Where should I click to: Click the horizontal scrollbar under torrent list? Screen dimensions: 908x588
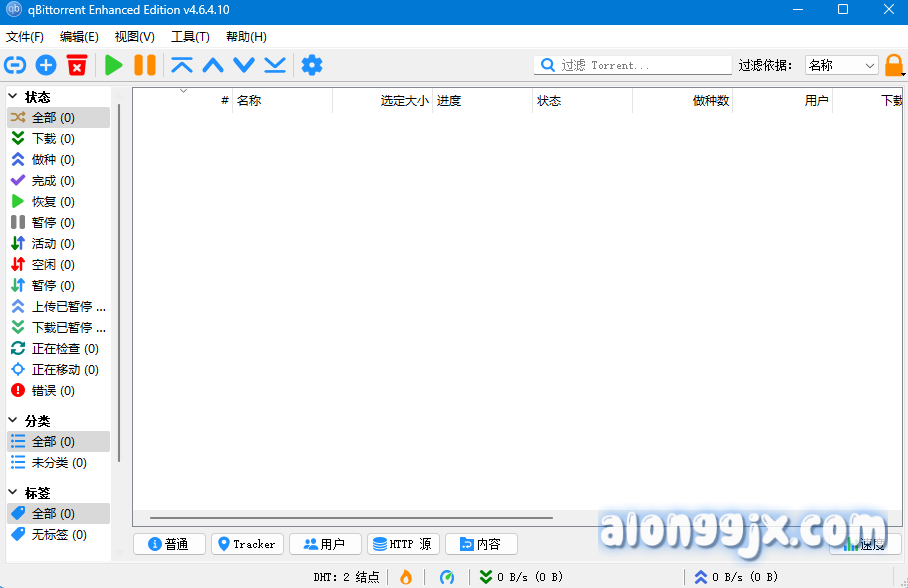(350, 518)
